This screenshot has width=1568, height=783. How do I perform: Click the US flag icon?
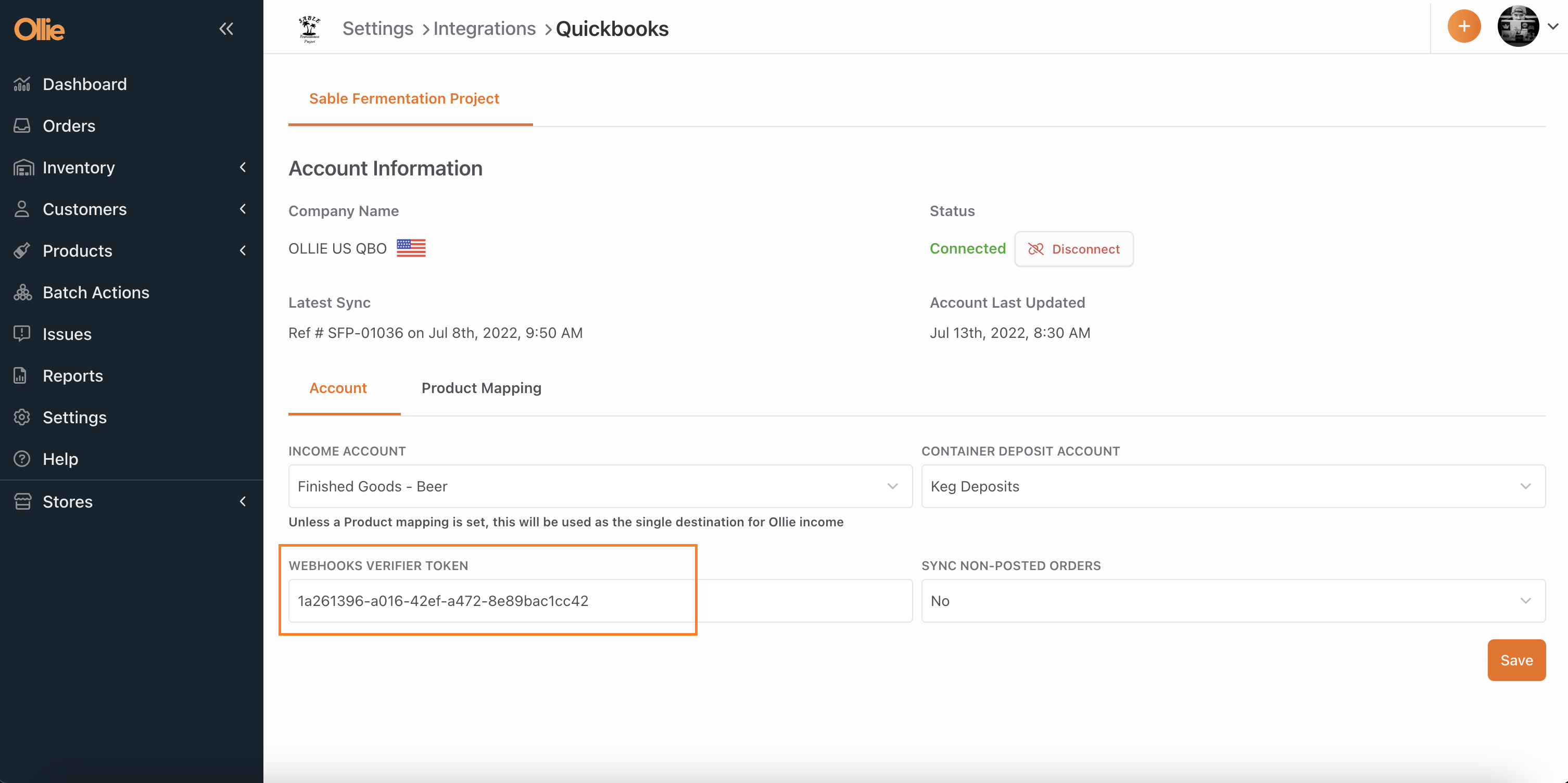[411, 248]
